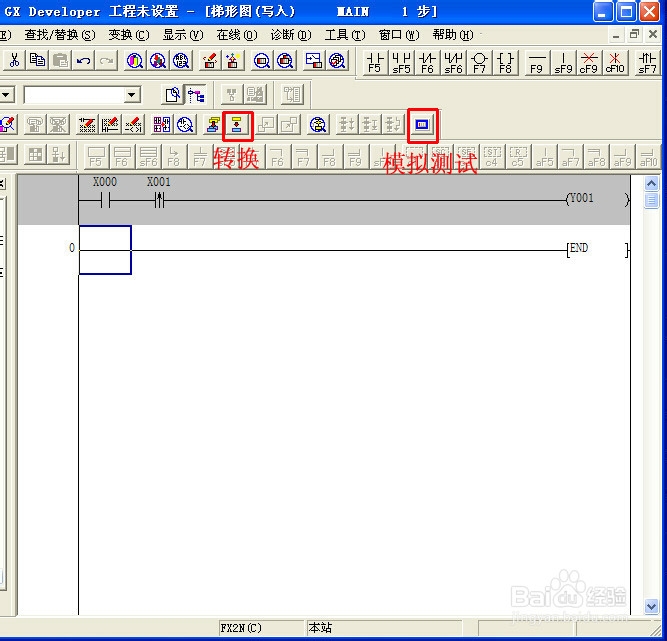Select the Y001 output coil
This screenshot has width=667, height=641.
point(597,199)
